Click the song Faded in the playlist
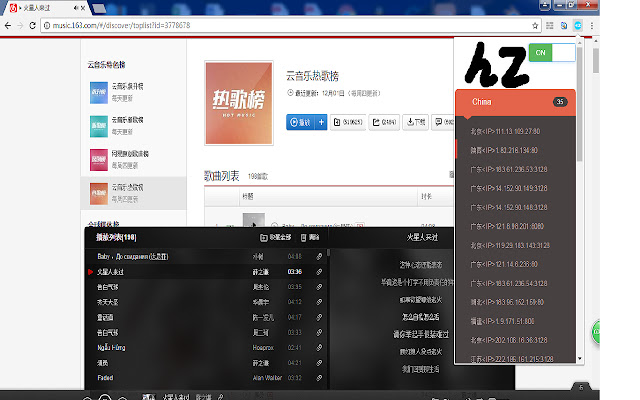Viewport: 640px width, 400px height. pyautogui.click(x=106, y=378)
